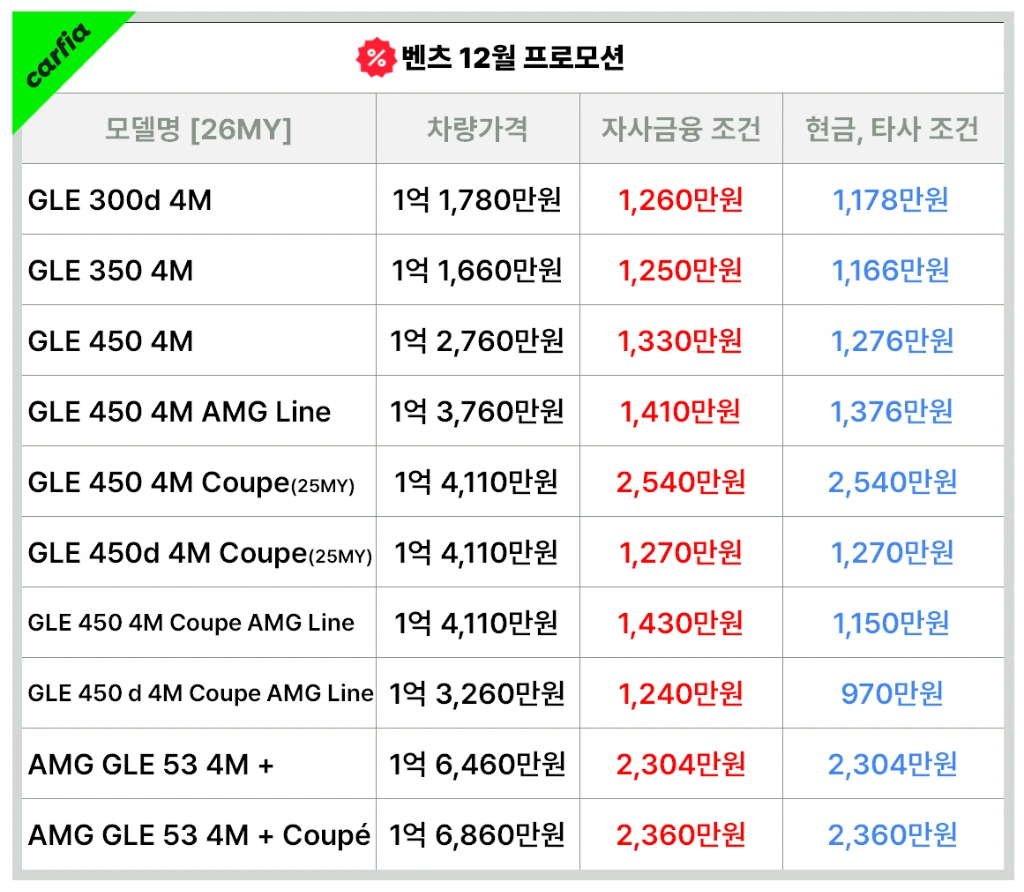Click the red "1,330만원" value
This screenshot has height=892, width=1024.
(680, 341)
